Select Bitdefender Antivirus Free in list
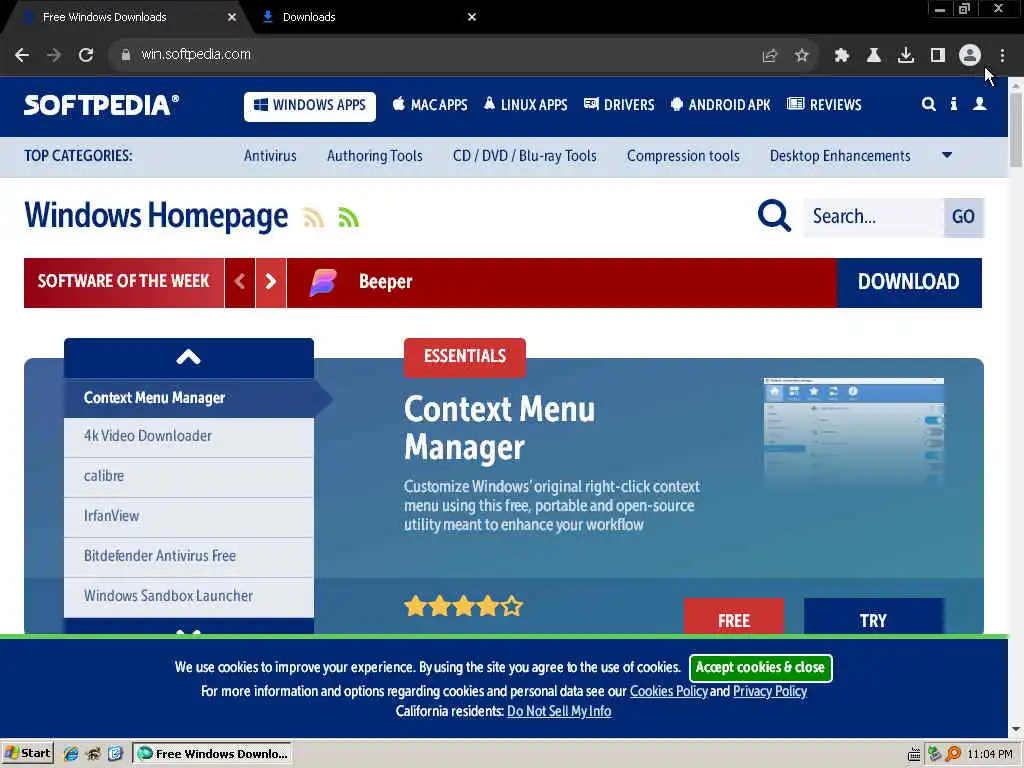 pyautogui.click(x=189, y=556)
